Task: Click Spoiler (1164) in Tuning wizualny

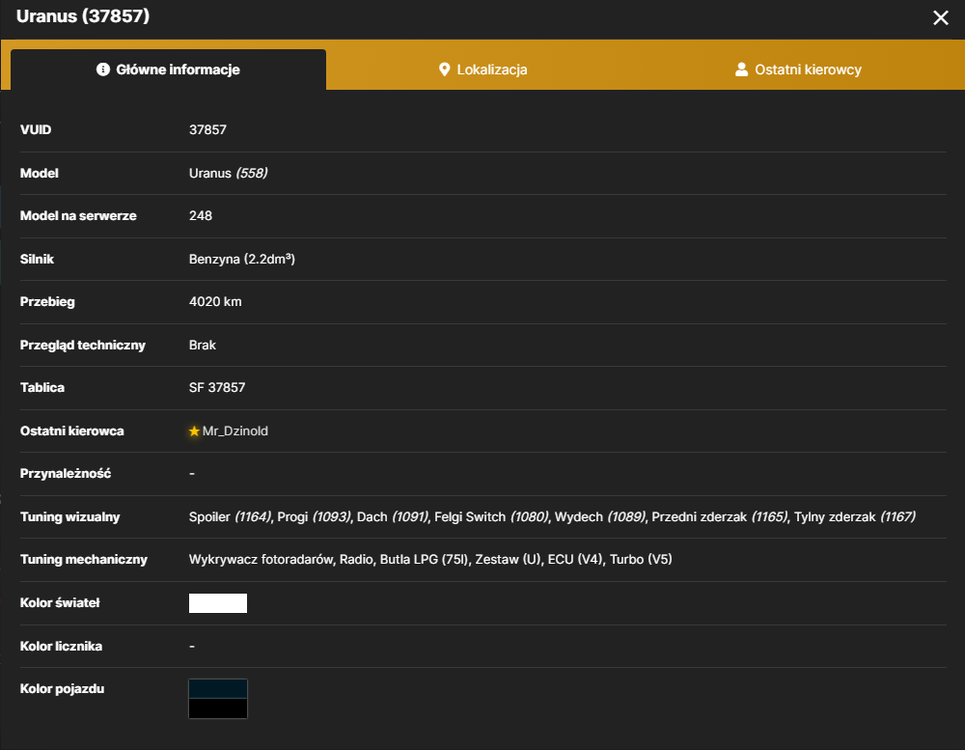Action: (230, 517)
